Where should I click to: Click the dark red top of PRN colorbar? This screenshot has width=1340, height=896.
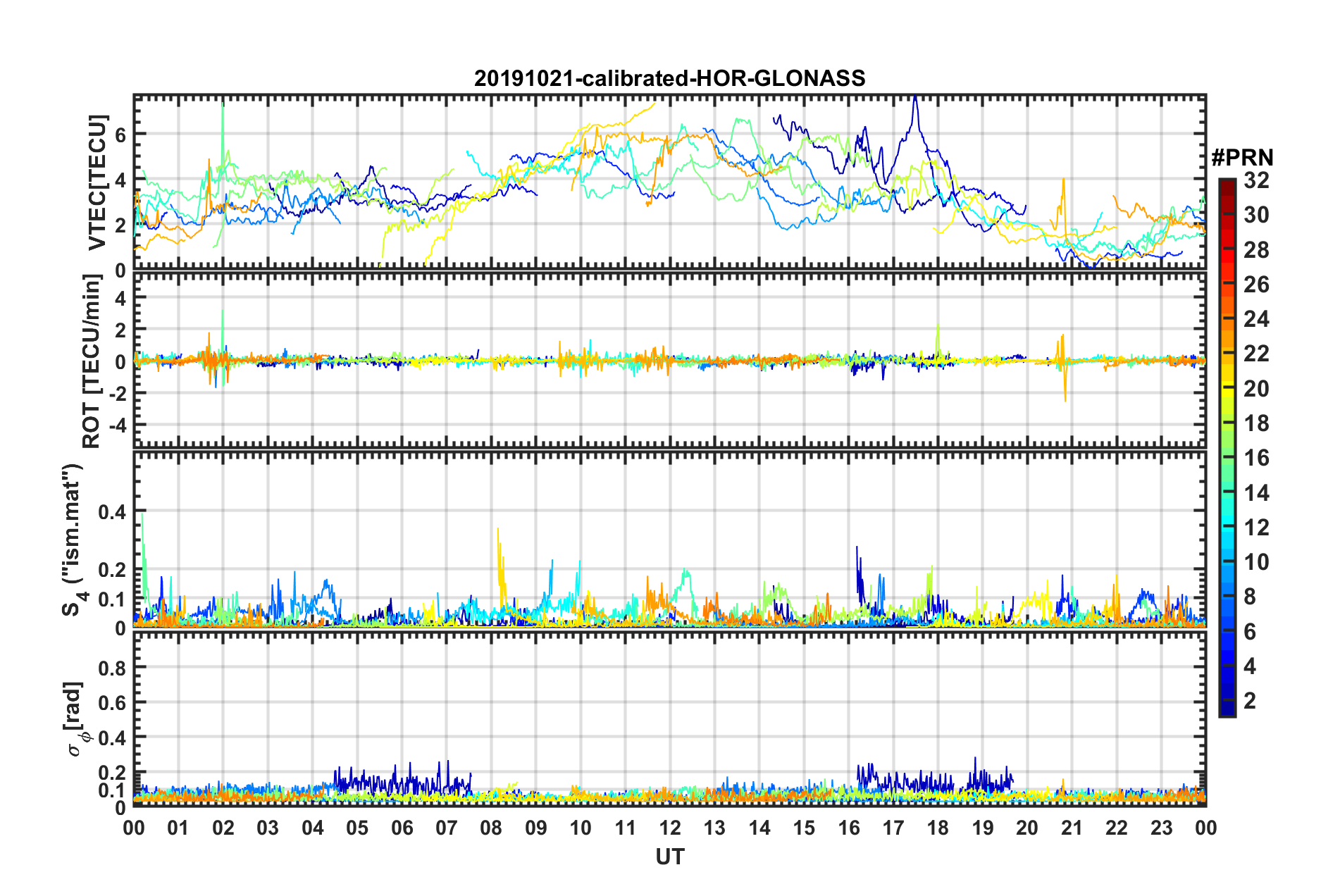[x=1227, y=185]
